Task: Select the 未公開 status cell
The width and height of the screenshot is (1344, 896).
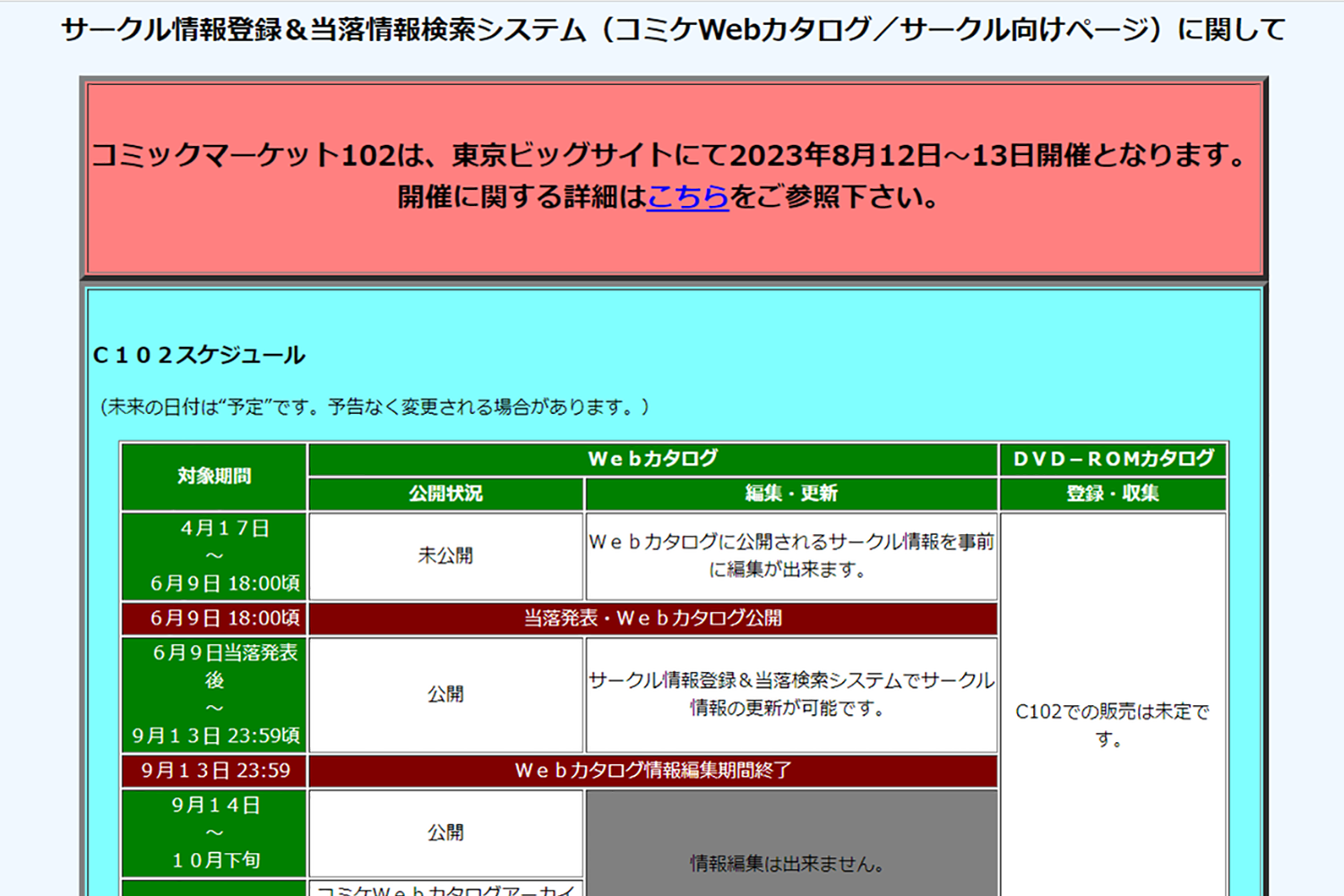Action: [444, 555]
